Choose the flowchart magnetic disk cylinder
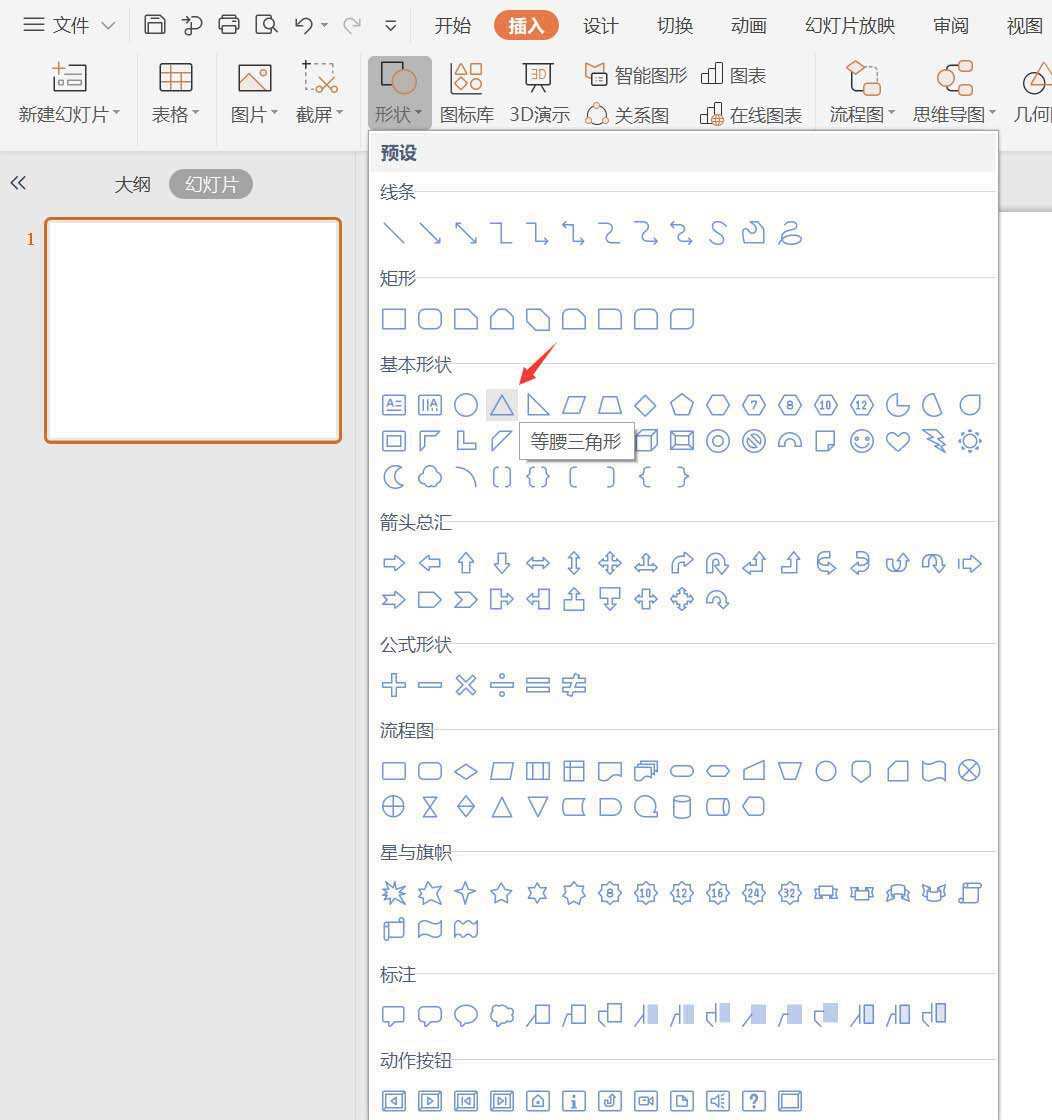The image size is (1052, 1120). [681, 807]
